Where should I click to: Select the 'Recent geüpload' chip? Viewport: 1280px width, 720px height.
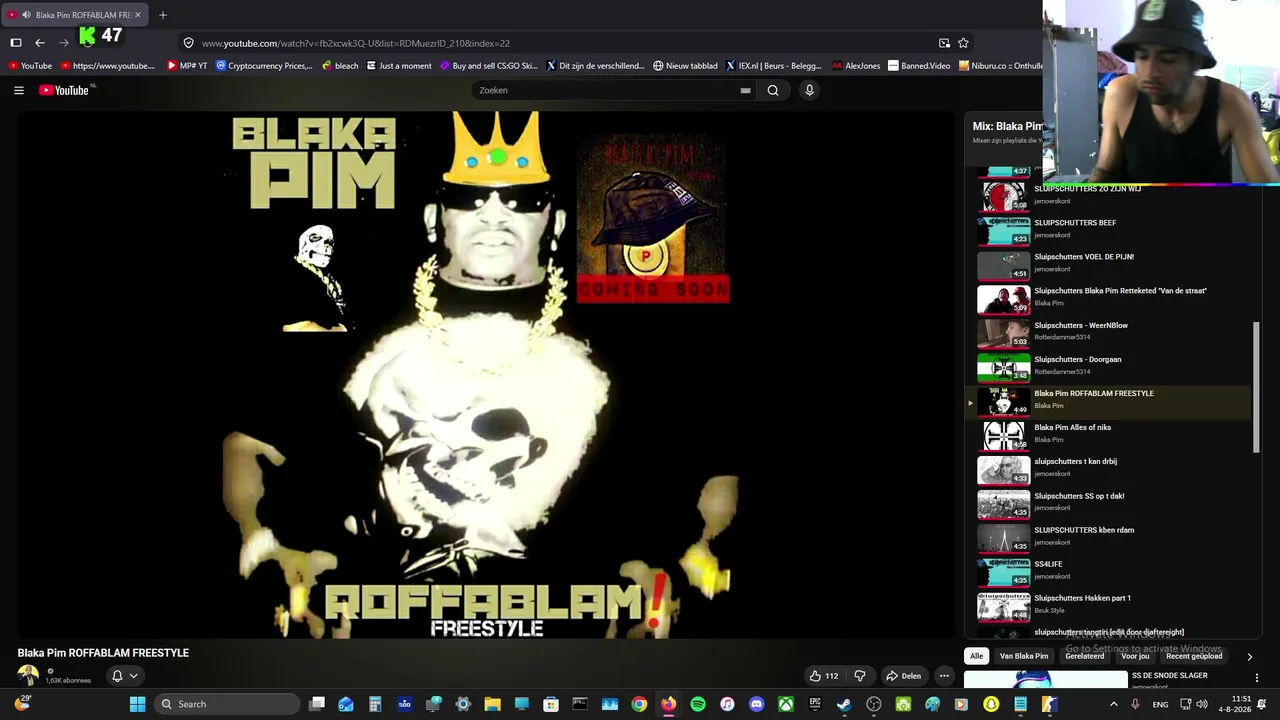point(1194,656)
